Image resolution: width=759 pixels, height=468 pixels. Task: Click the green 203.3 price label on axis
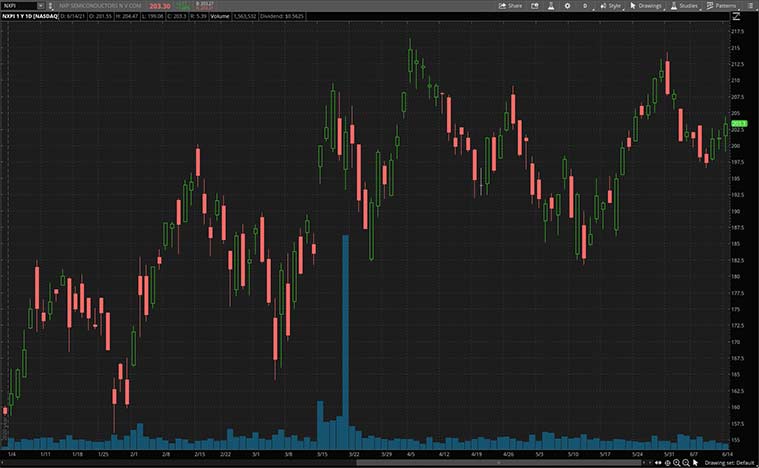pos(739,123)
